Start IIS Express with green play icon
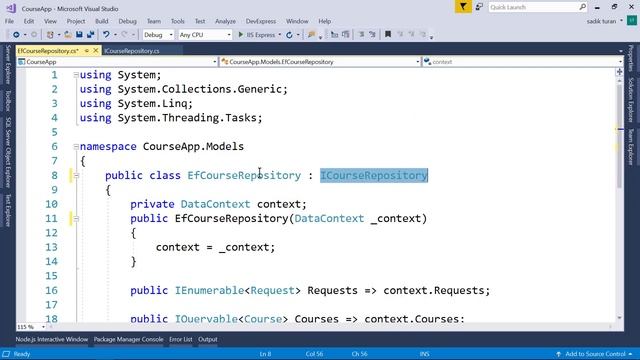 click(240, 35)
